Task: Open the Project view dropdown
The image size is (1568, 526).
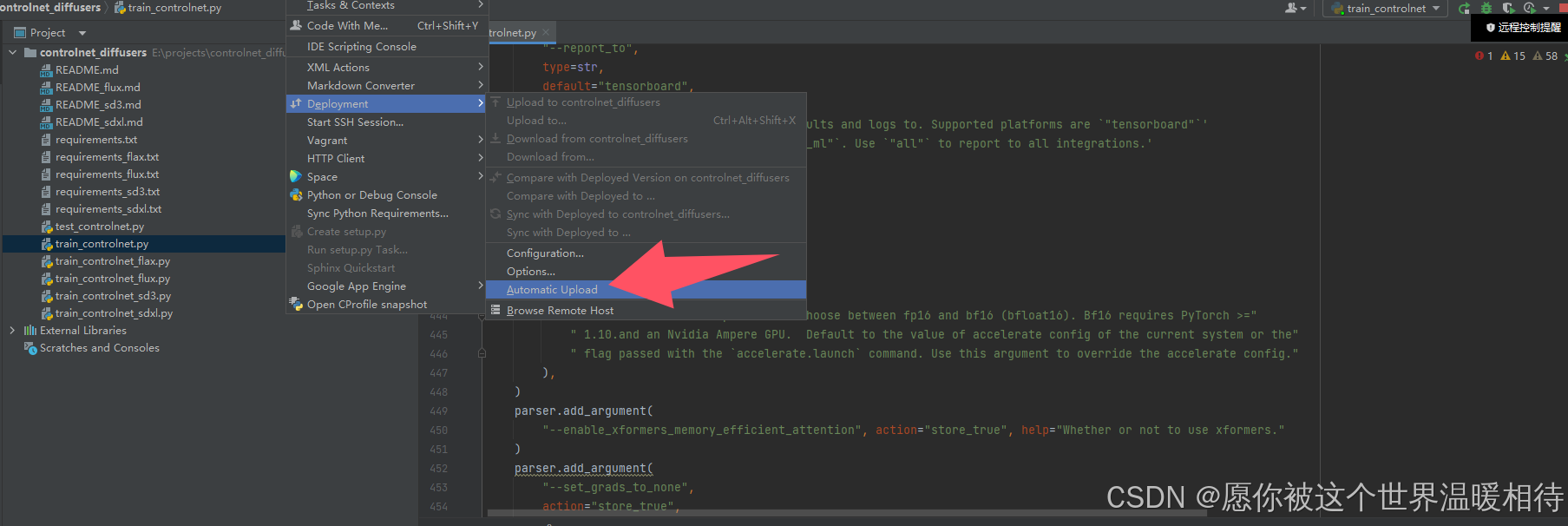Action: (x=82, y=33)
